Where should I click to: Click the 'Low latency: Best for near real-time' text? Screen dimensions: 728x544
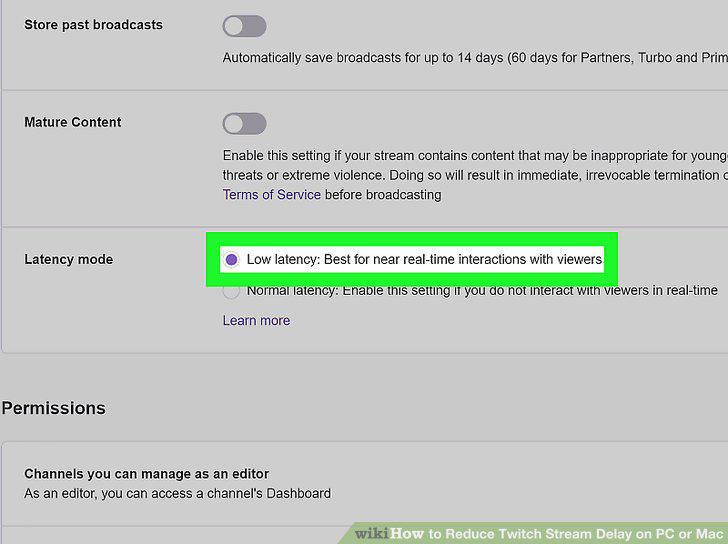(x=424, y=259)
